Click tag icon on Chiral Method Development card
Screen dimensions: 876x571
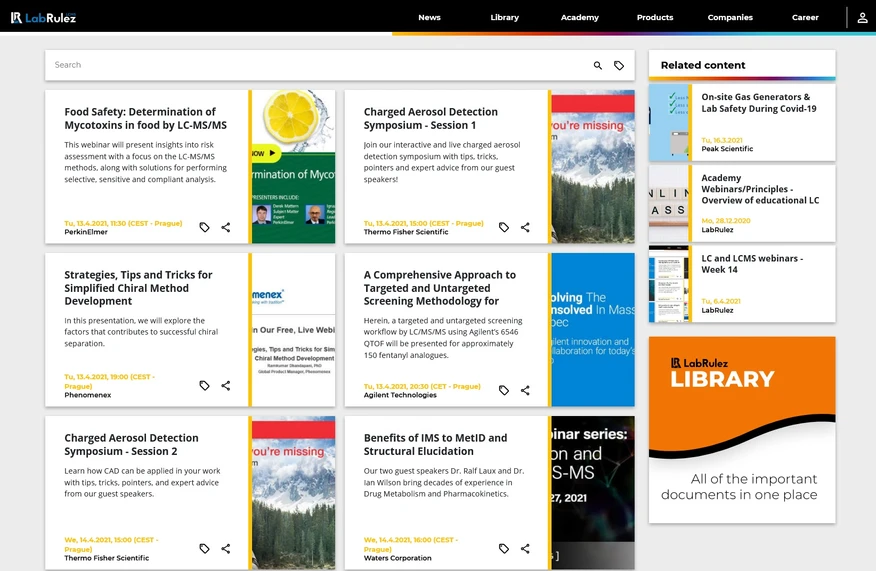[204, 386]
